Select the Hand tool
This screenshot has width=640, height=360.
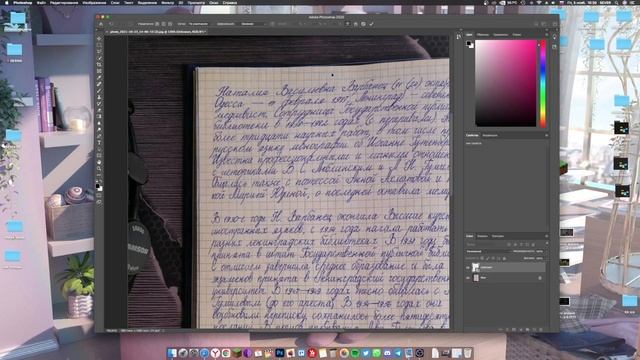[99, 162]
